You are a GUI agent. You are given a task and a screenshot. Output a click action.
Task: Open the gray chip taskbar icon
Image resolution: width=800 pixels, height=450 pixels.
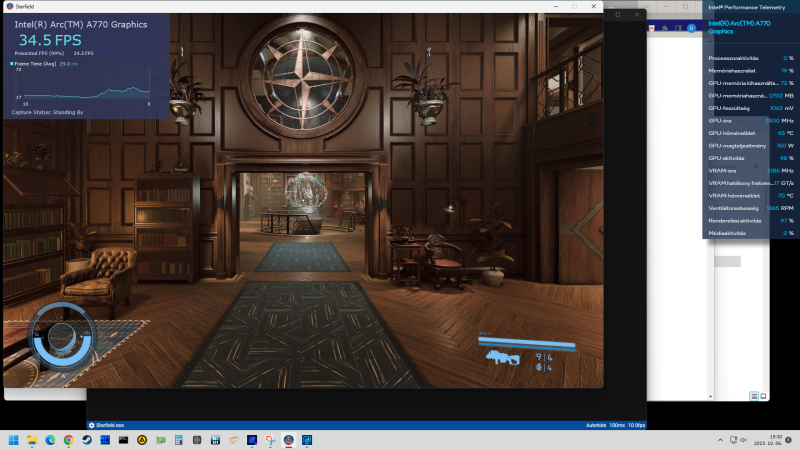[197, 440]
